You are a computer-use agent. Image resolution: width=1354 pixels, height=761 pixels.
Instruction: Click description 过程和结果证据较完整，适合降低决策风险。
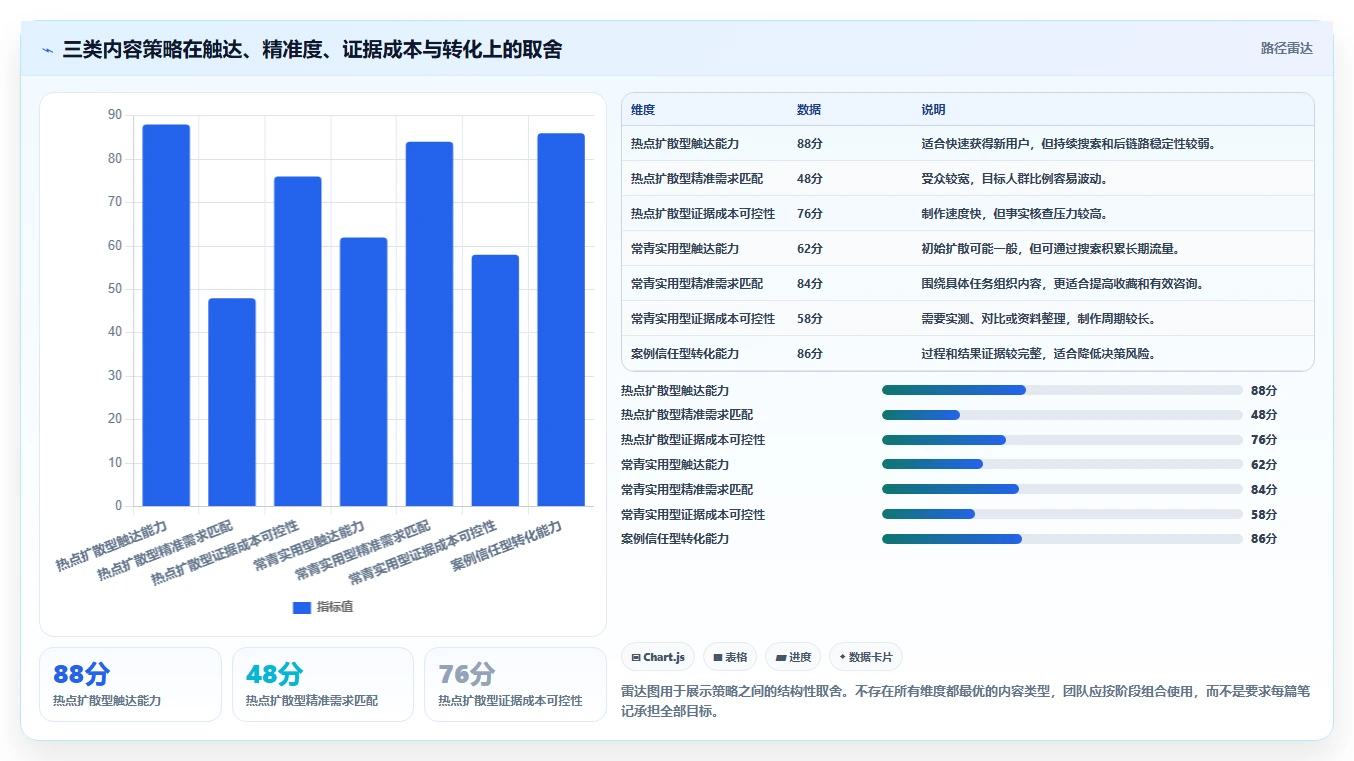pyautogui.click(x=1038, y=354)
